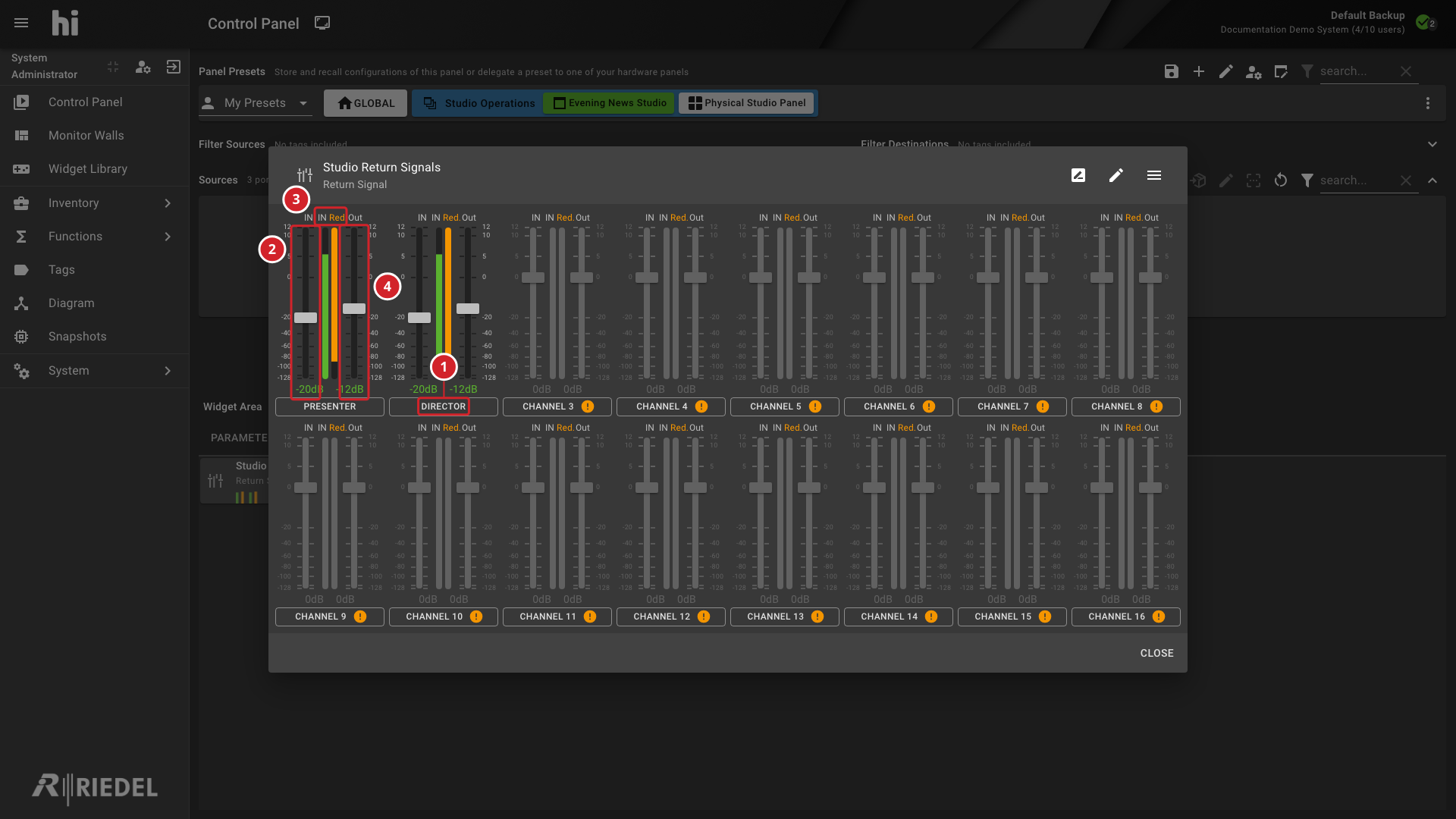This screenshot has width=1456, height=819.
Task: Click the logout icon in sidebar header
Action: [x=174, y=67]
